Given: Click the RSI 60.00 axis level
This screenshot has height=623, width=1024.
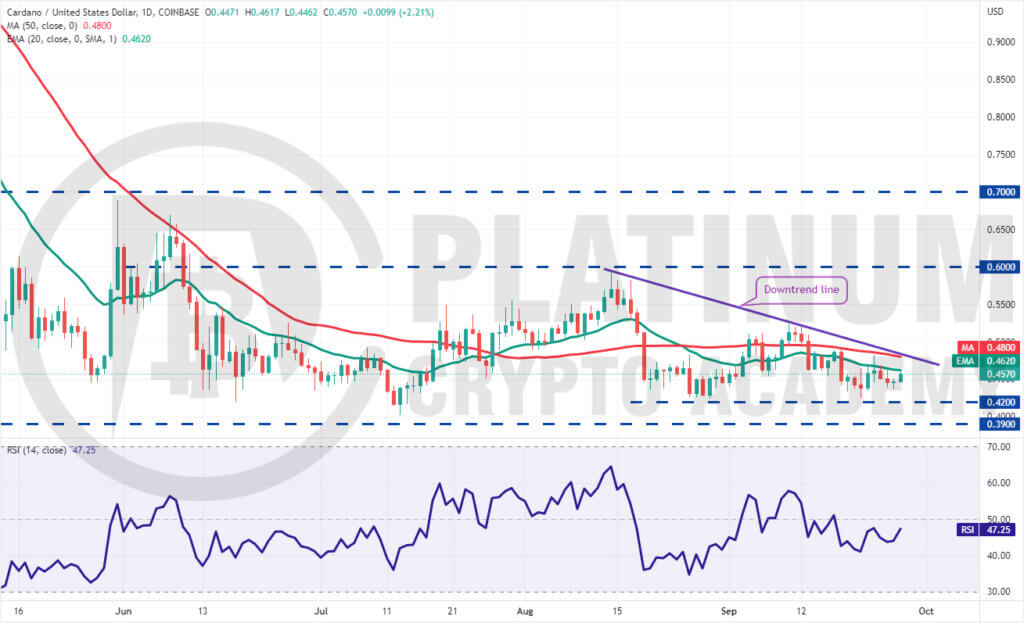Looking at the screenshot, I should point(999,483).
